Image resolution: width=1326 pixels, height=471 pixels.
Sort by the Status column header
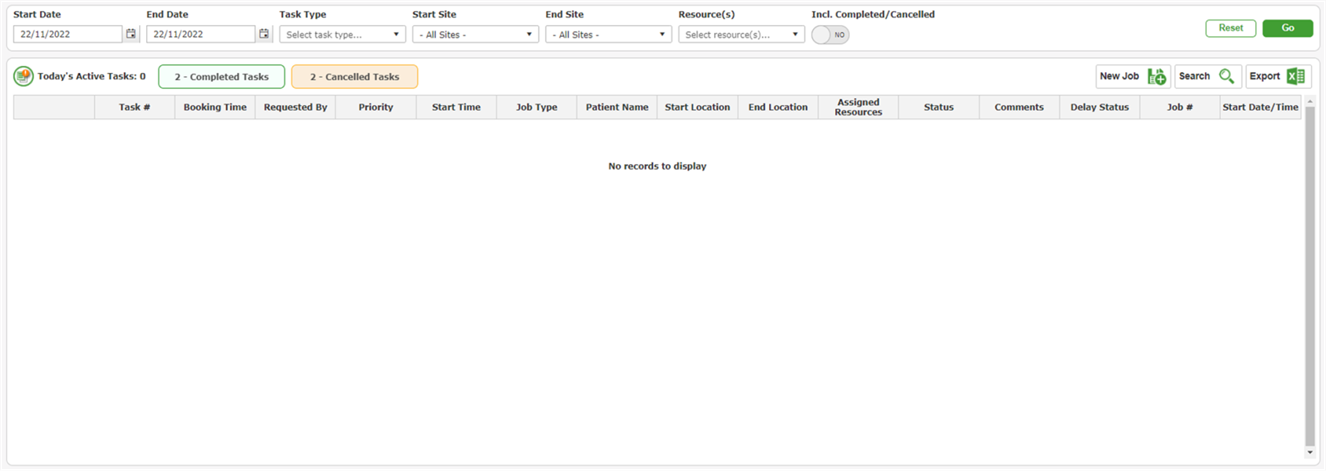[x=939, y=107]
